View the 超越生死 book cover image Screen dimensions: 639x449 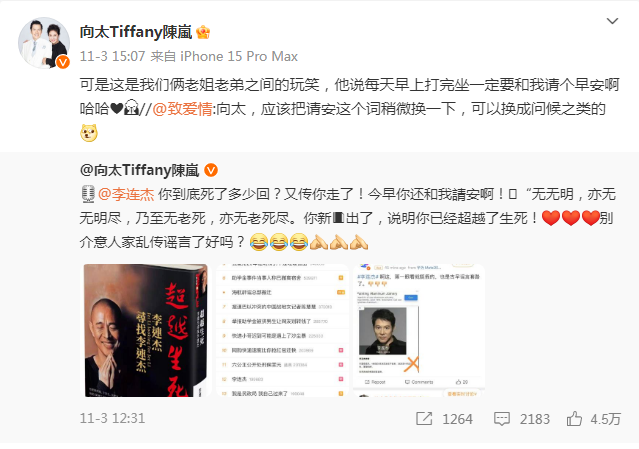pyautogui.click(x=145, y=330)
